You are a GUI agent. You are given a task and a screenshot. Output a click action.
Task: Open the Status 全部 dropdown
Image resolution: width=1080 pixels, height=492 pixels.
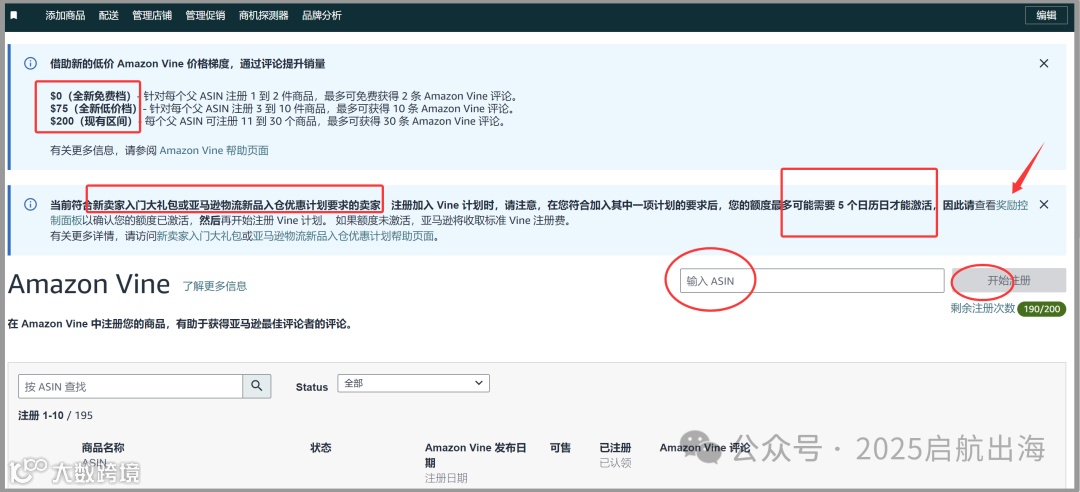(413, 384)
